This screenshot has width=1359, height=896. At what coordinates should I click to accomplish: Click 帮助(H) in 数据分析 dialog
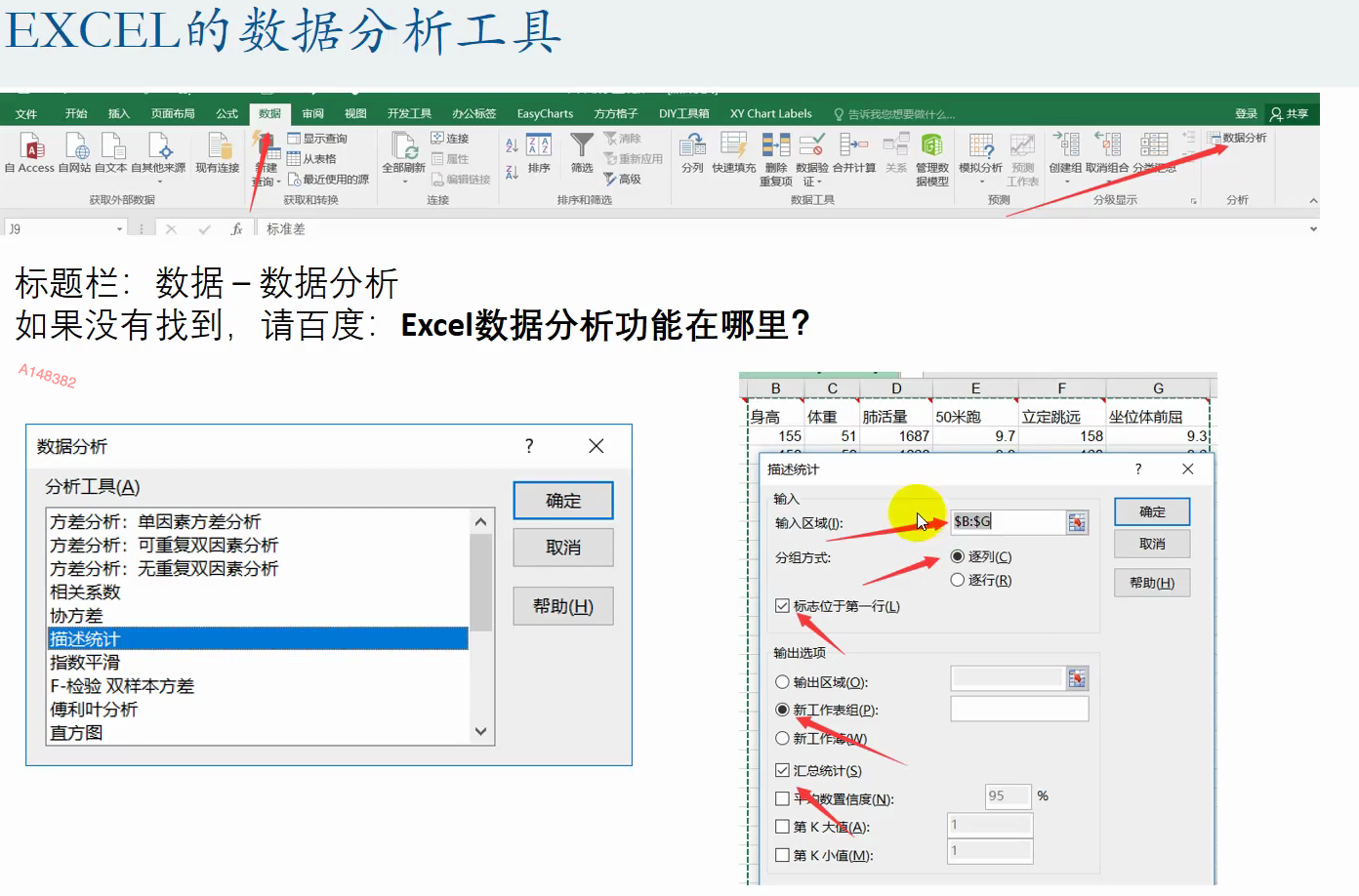pos(563,606)
